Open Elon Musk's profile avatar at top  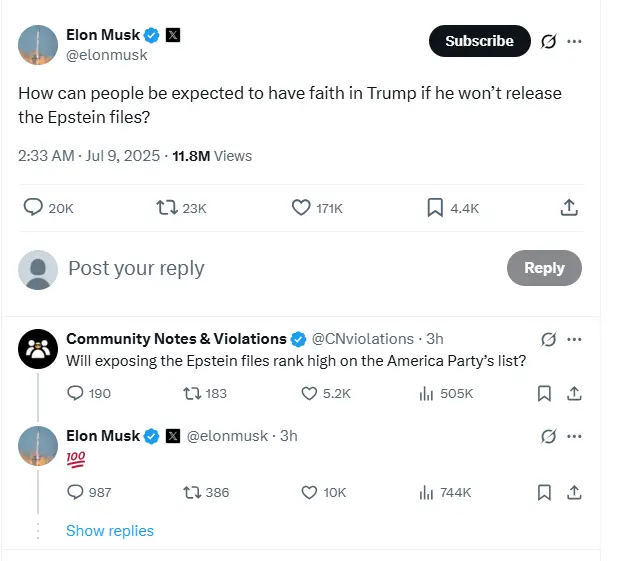38,46
